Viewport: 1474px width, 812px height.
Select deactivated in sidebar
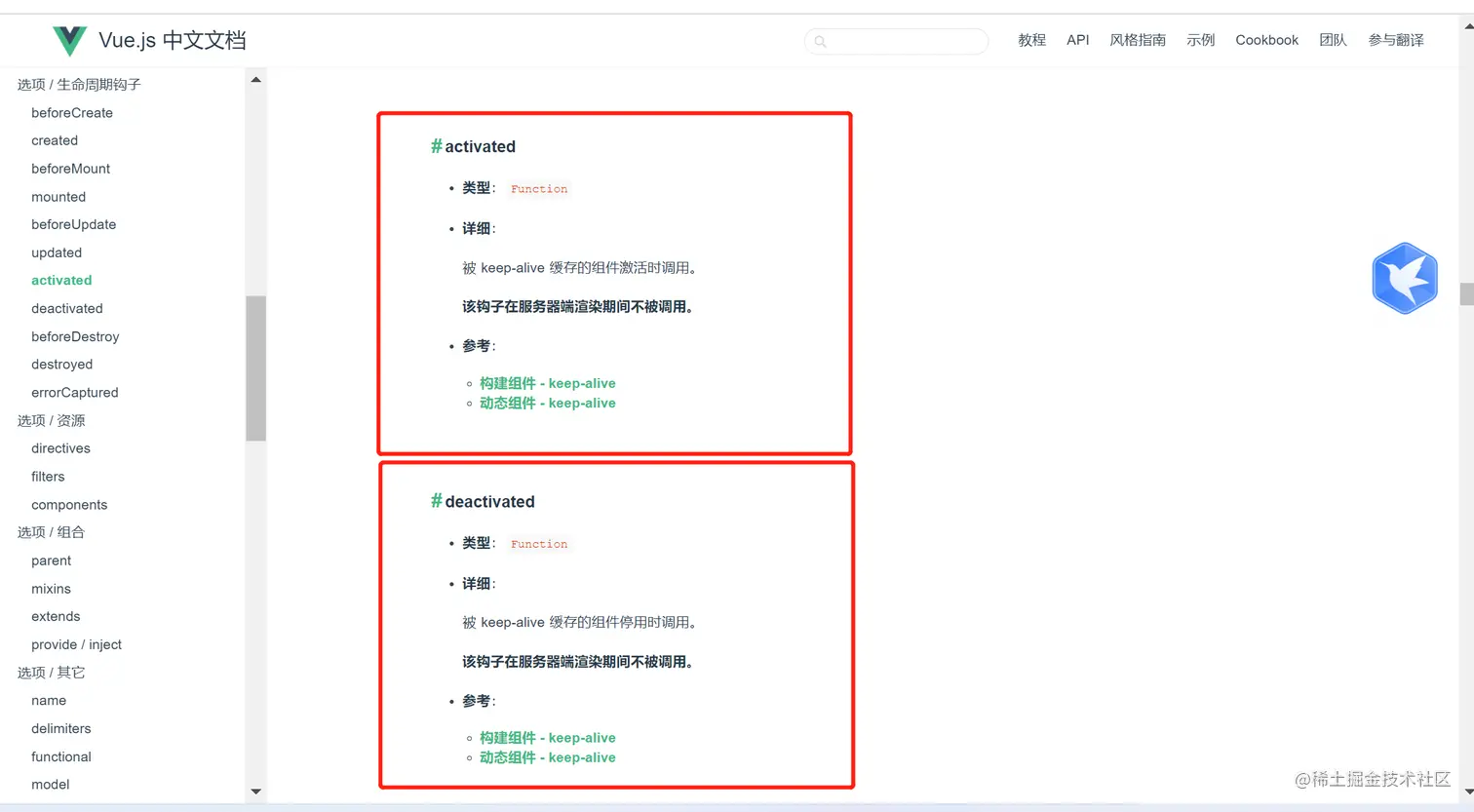[x=66, y=308]
